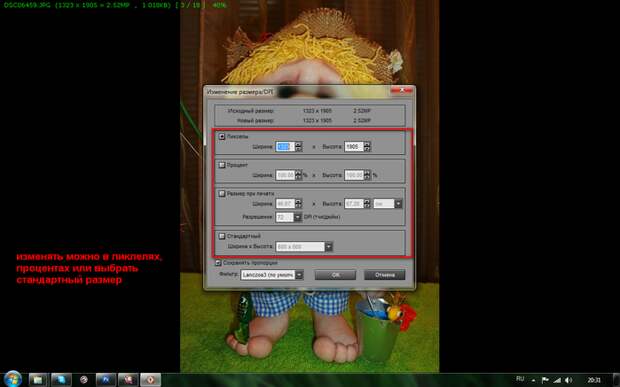Click the Отмена button
The width and height of the screenshot is (620, 387).
click(384, 275)
